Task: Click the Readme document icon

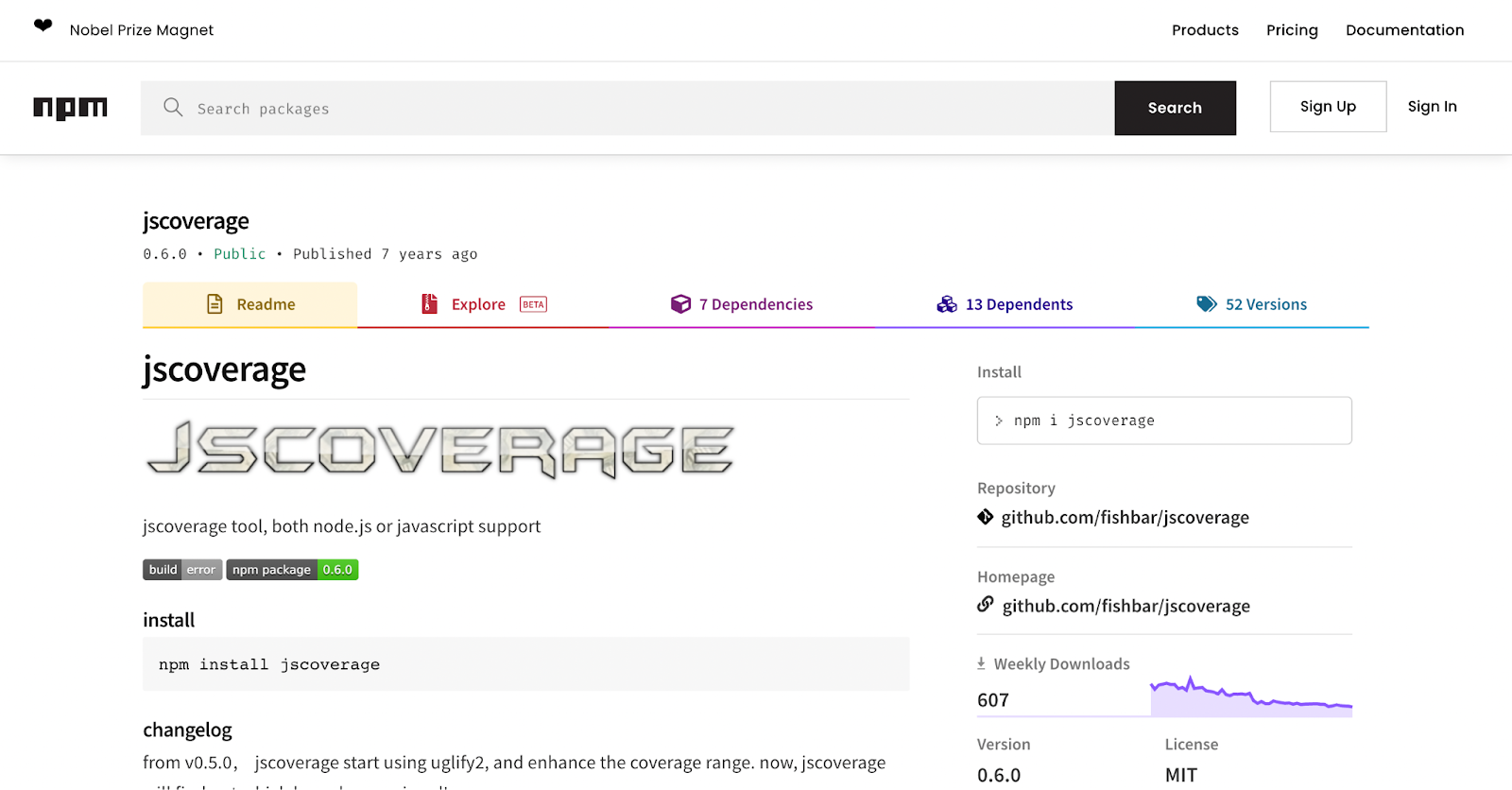Action: [x=215, y=303]
